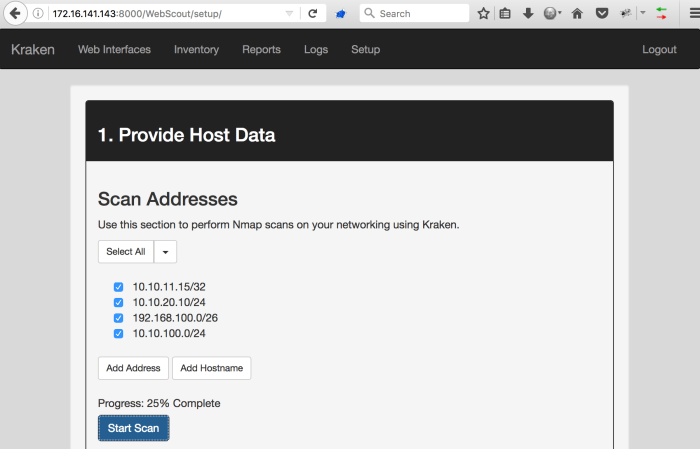Click the '10.10.20.10/24' address label
Screen dimensions: 700x449
pyautogui.click(x=169, y=303)
